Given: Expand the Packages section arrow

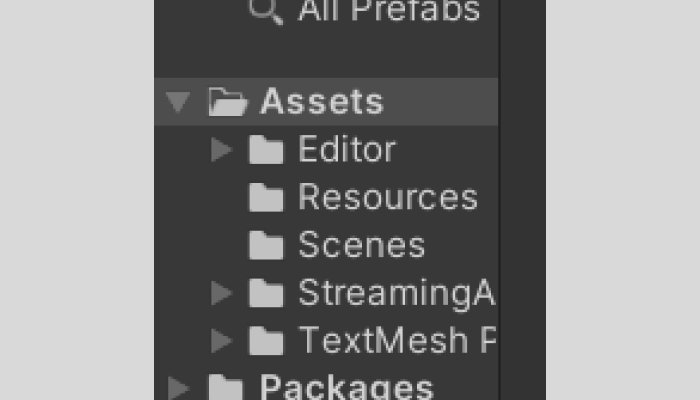Looking at the screenshot, I should point(179,388).
